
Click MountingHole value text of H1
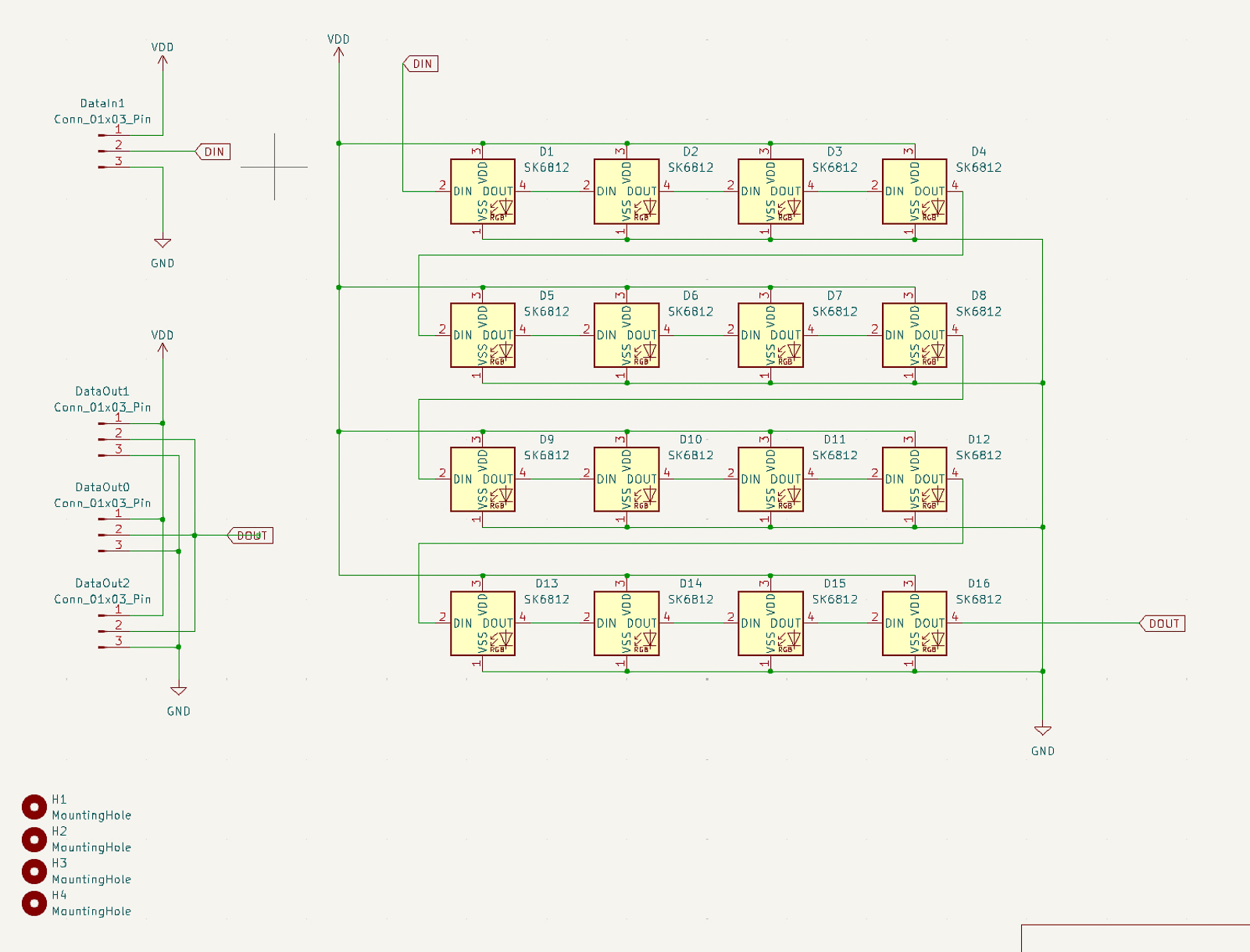pyautogui.click(x=91, y=815)
